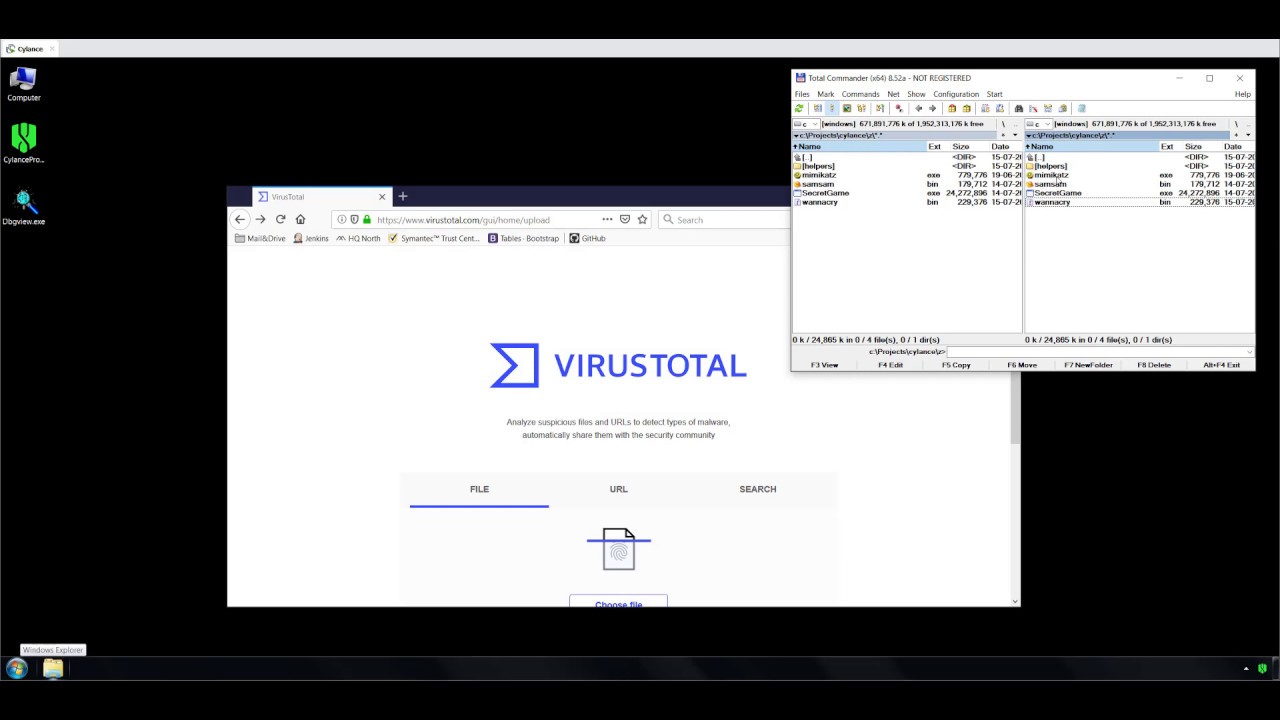Viewport: 1280px width, 720px height.
Task: Click the F4 Edit button
Action: (890, 365)
